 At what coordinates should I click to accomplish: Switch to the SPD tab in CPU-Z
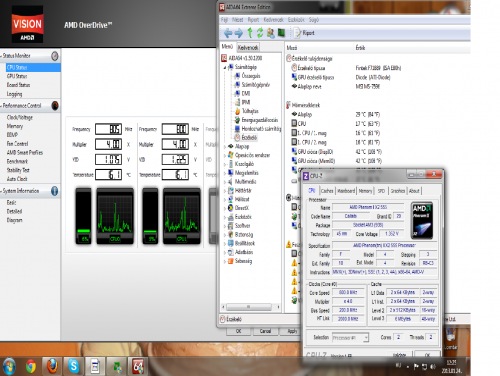point(381,191)
